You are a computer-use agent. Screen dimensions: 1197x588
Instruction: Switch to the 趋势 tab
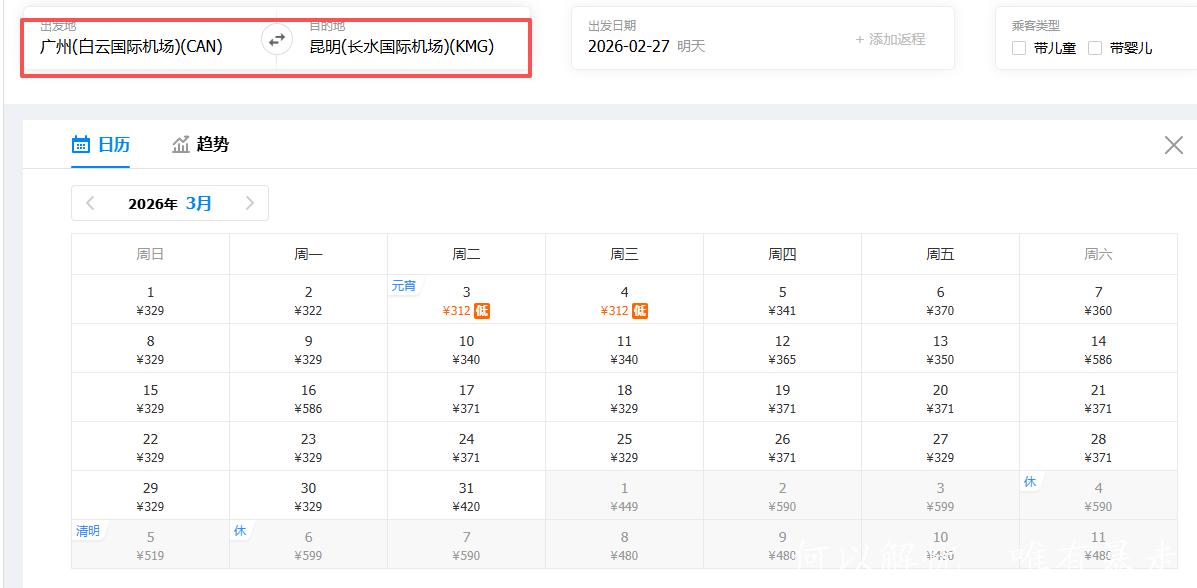(212, 145)
